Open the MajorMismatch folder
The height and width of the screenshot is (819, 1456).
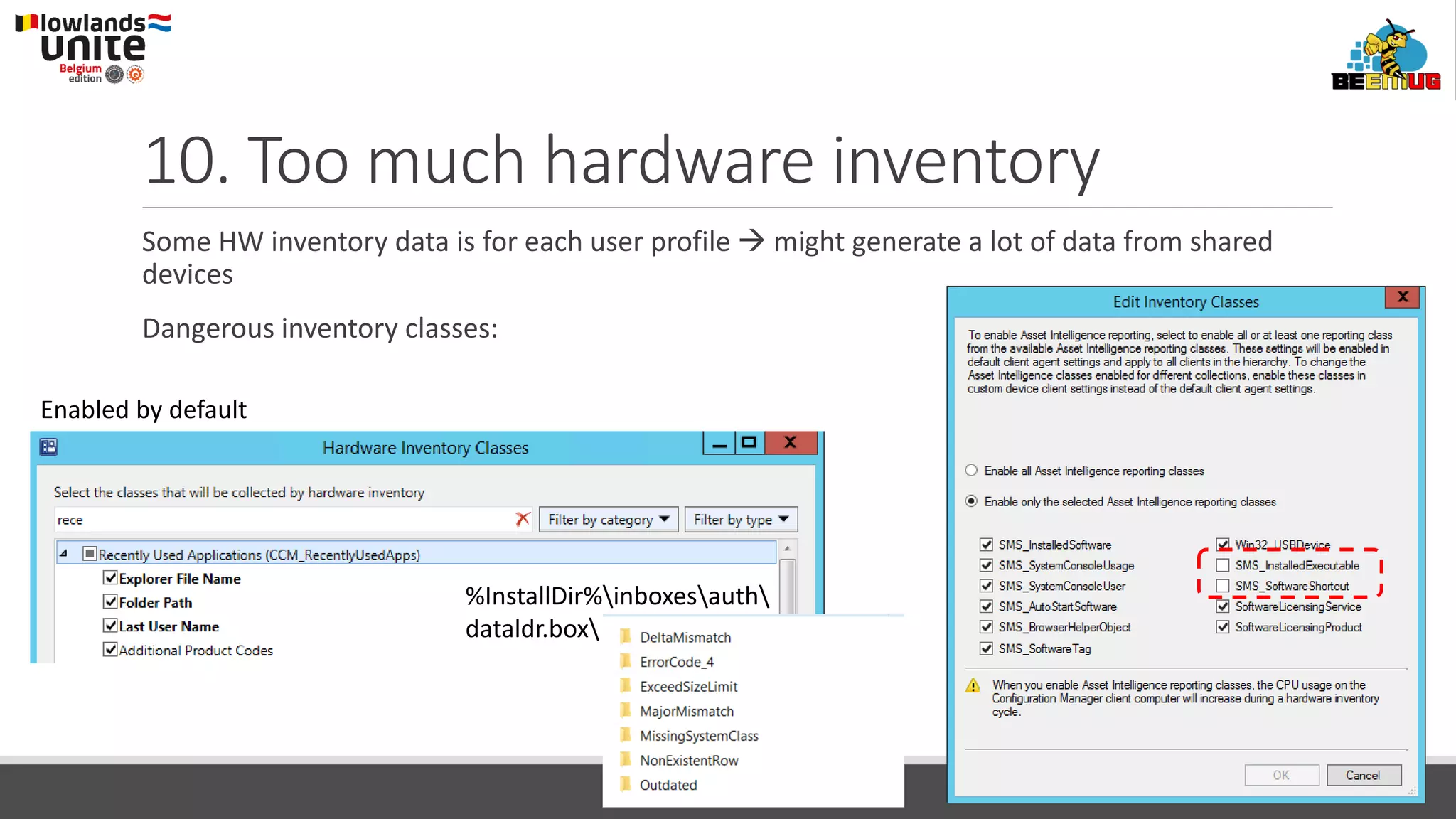point(677,711)
